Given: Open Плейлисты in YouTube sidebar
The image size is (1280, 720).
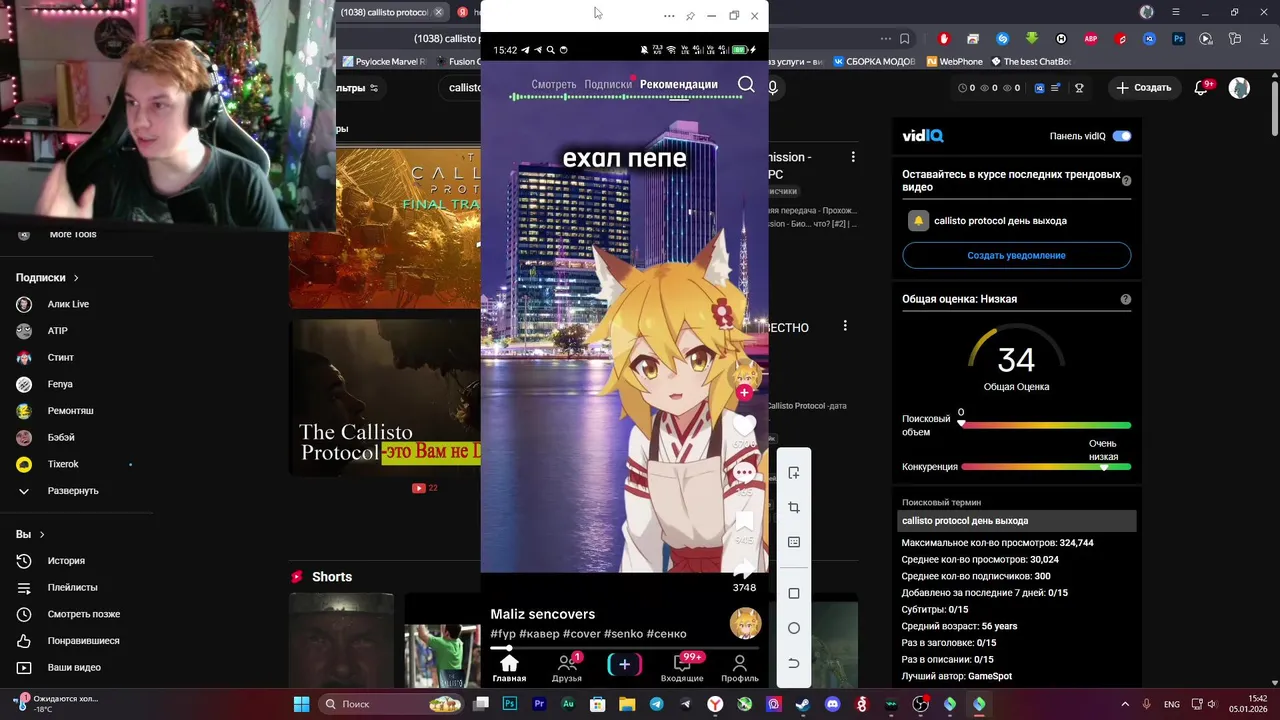Looking at the screenshot, I should (x=72, y=588).
